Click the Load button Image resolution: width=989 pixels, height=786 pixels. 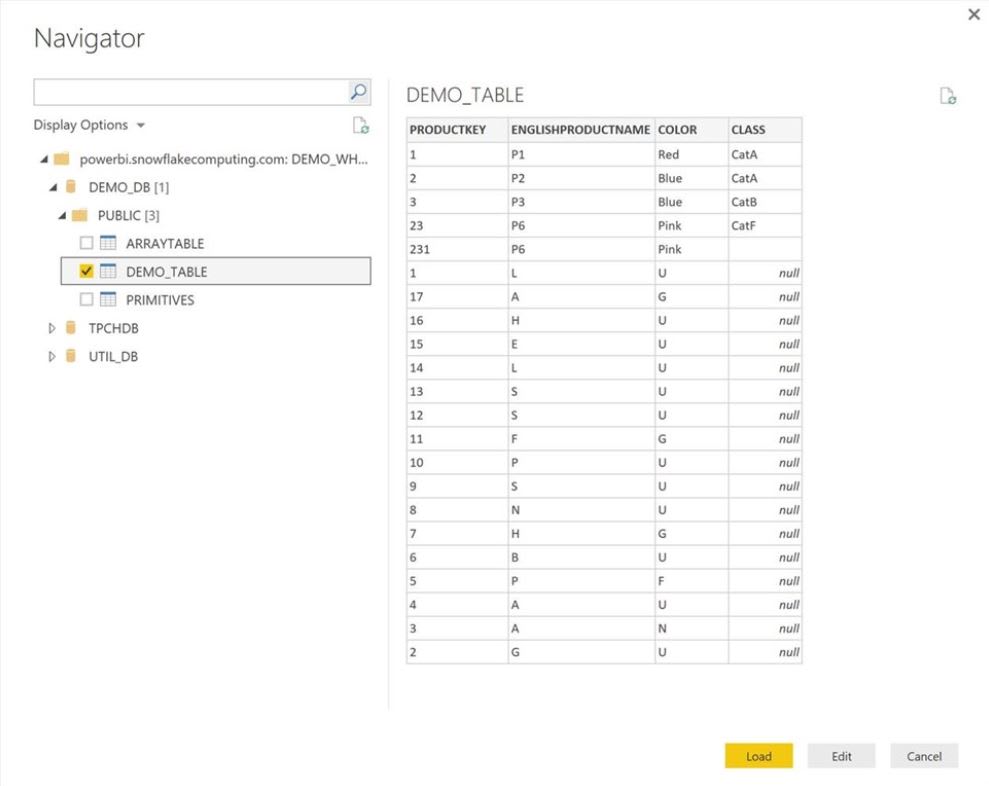[x=758, y=756]
